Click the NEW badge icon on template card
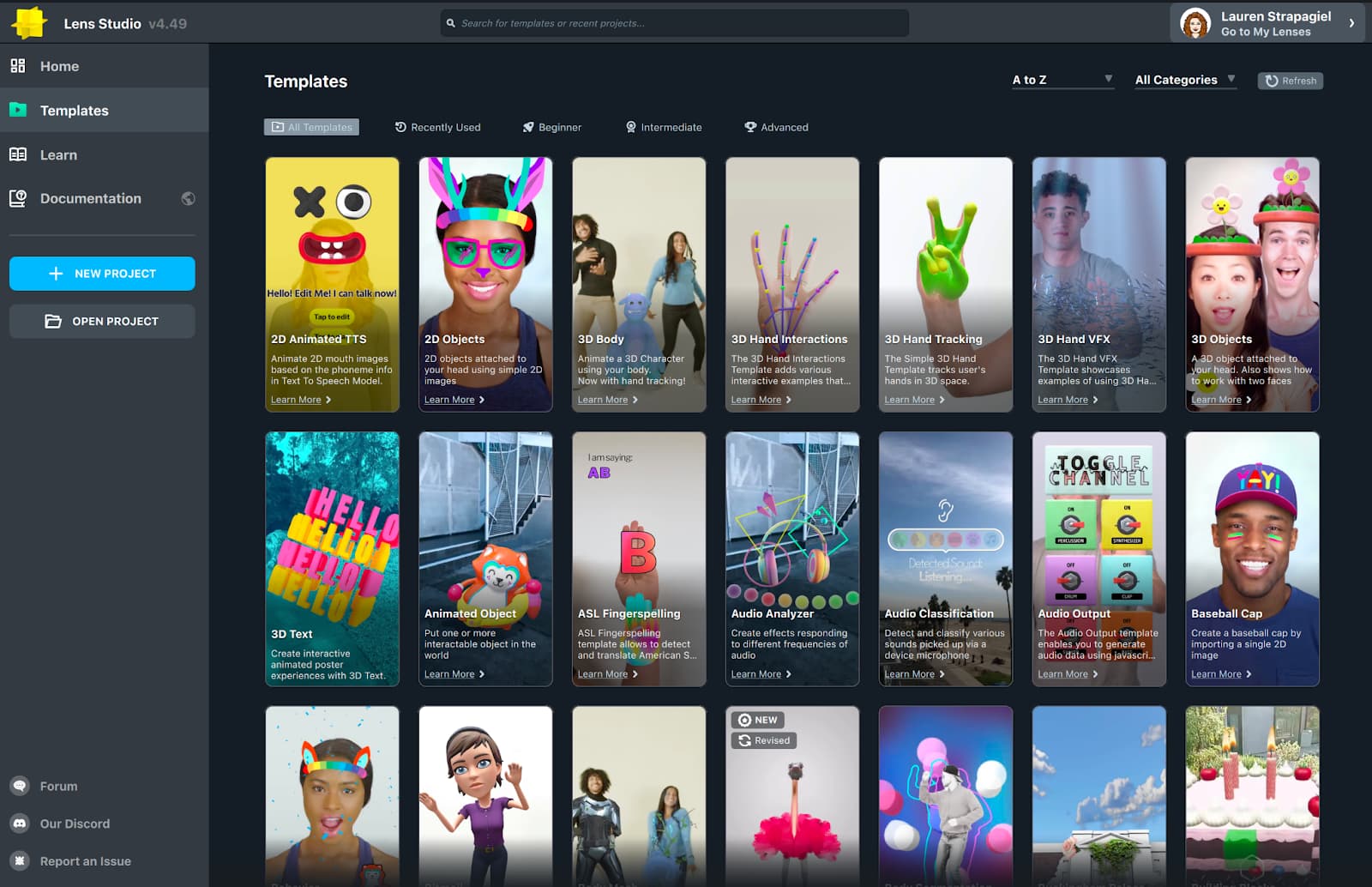1372x887 pixels. (744, 720)
